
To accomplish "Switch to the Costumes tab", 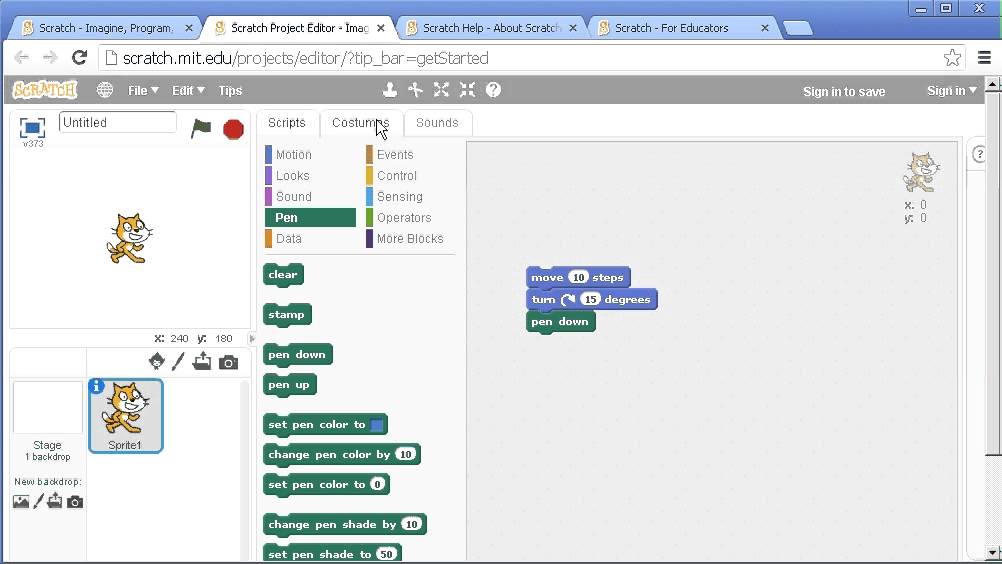I will point(360,123).
